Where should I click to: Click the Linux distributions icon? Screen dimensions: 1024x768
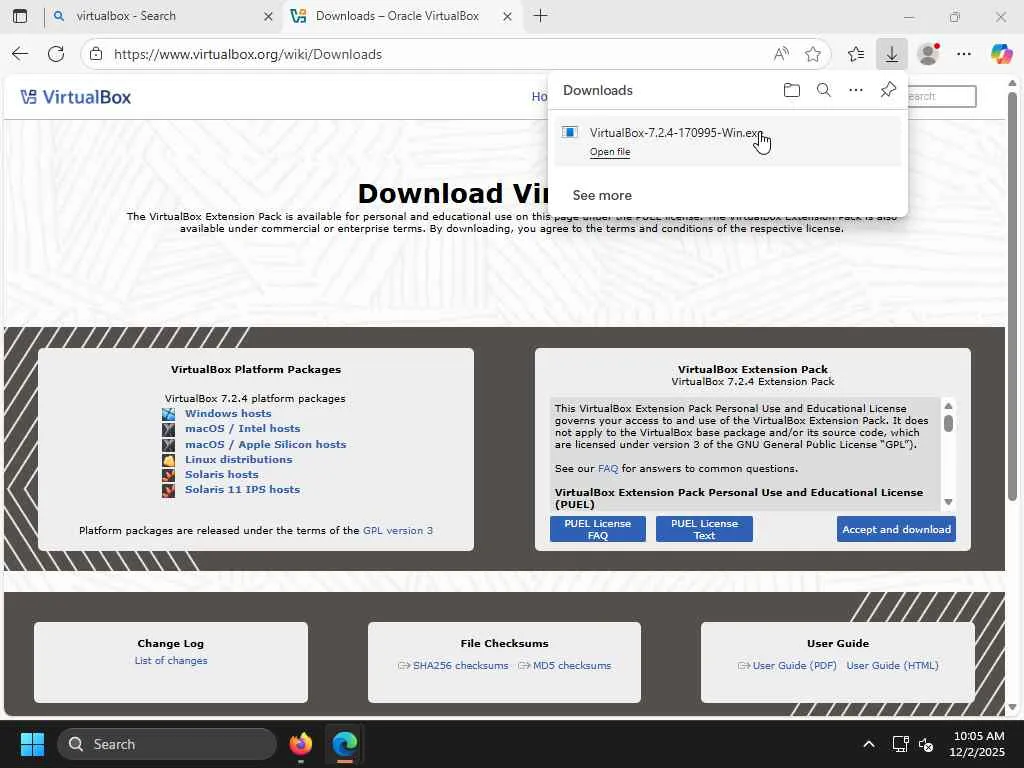click(168, 460)
